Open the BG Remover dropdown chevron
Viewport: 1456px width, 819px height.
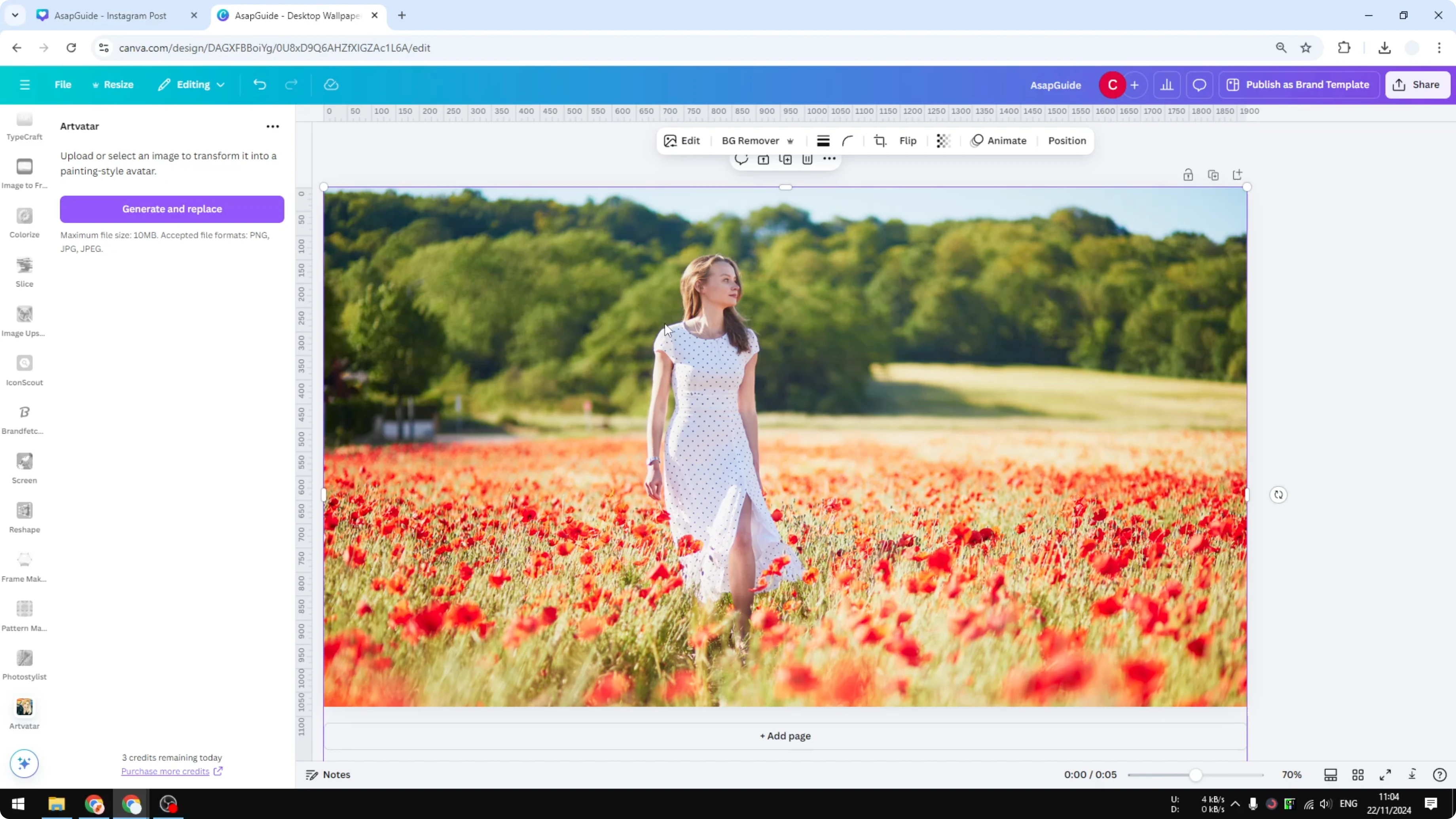(x=790, y=141)
